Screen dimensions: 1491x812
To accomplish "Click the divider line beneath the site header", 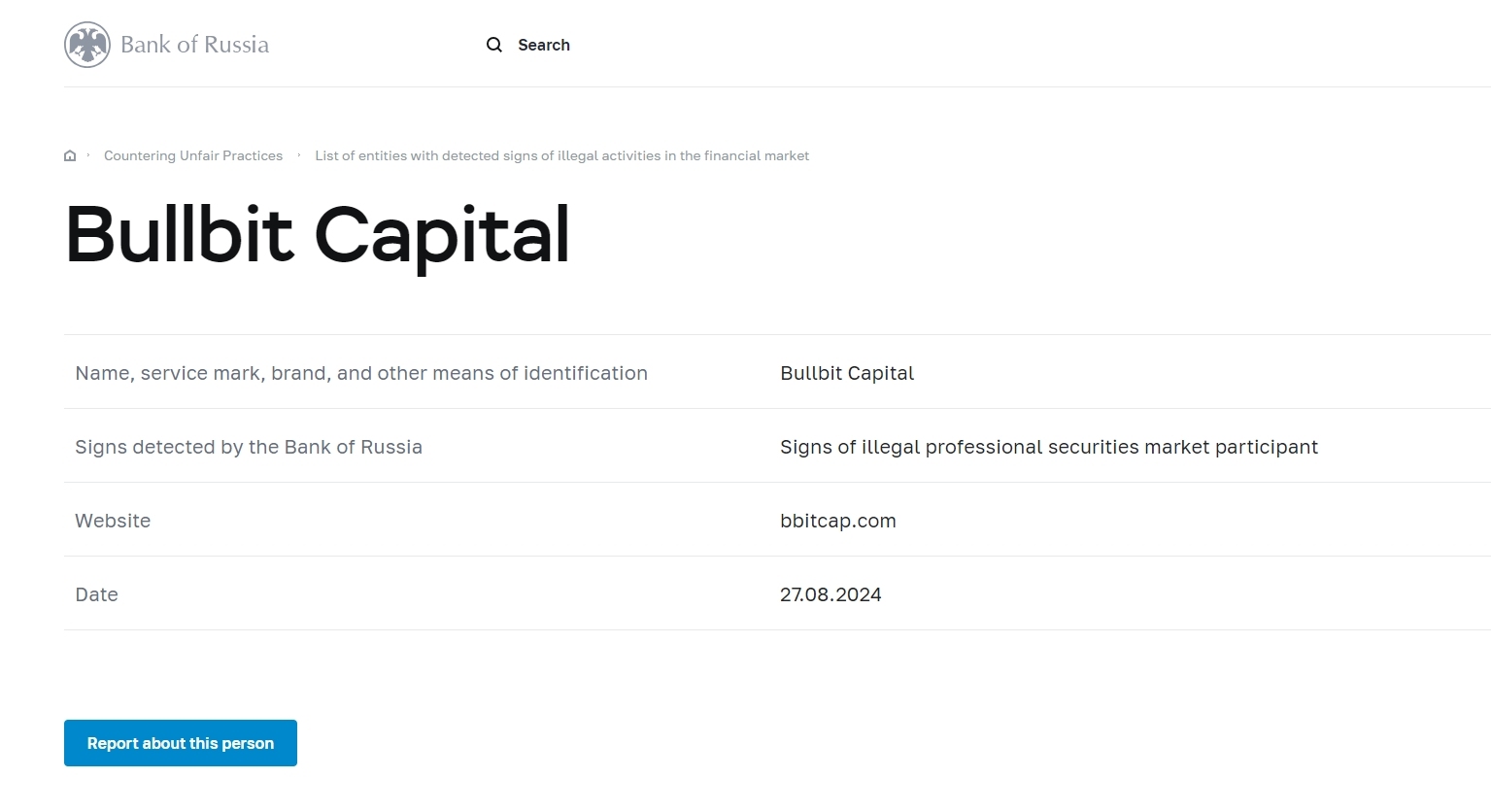I will point(777,87).
